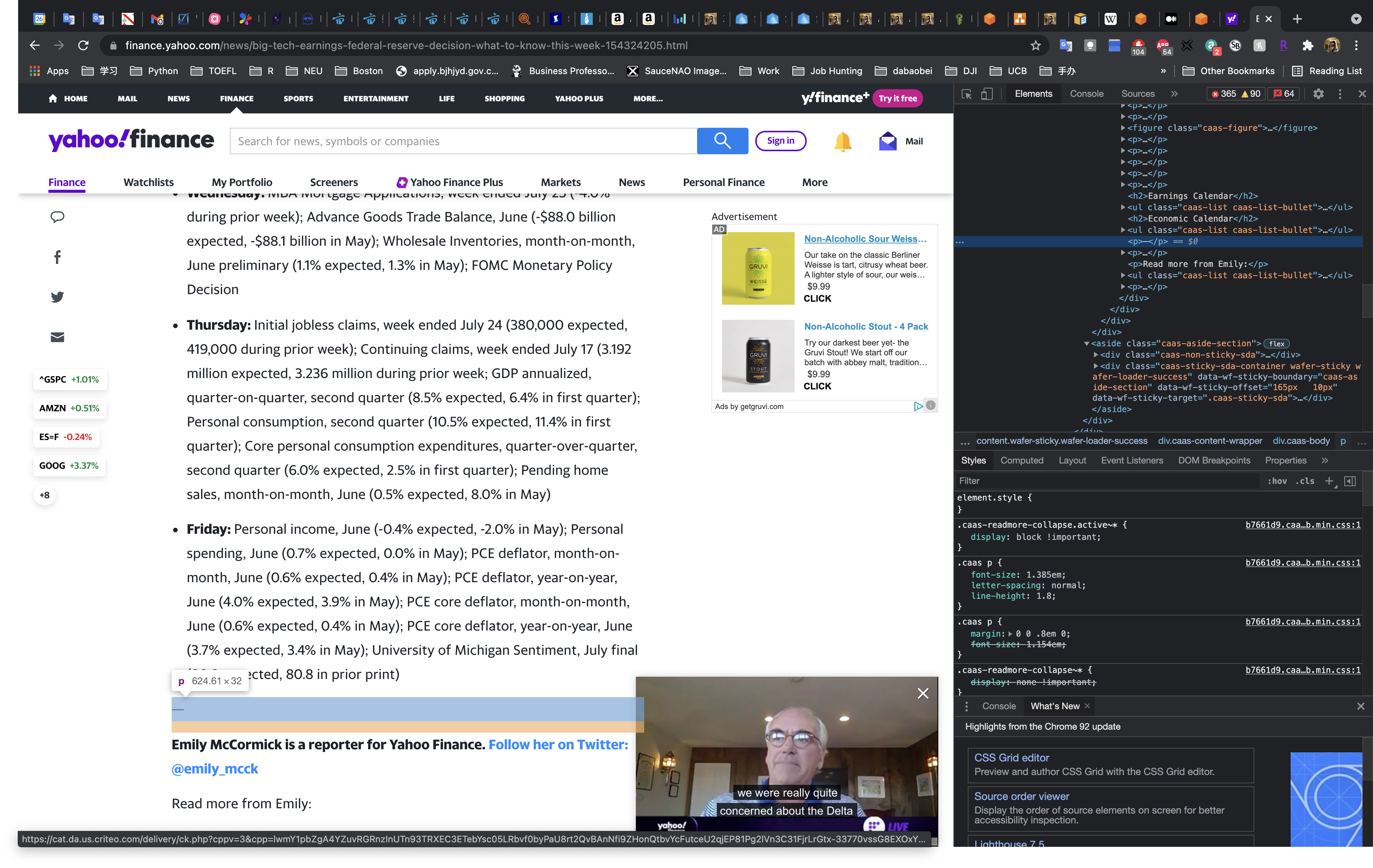Screen dimensions: 1373x868
Task: Bookmark this page with the star icon
Action: [x=1035, y=46]
